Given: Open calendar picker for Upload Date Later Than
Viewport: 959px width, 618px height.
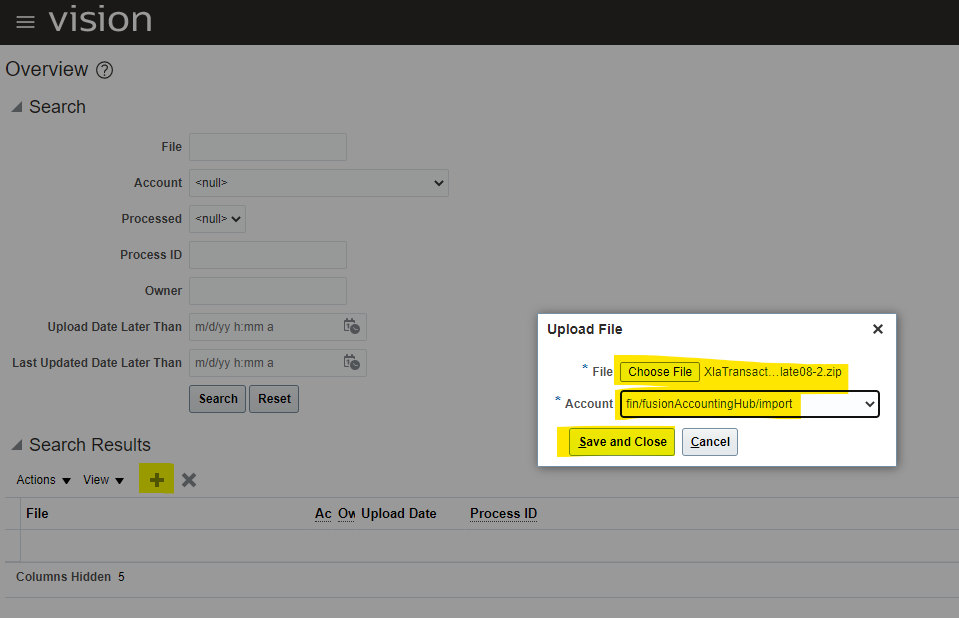Looking at the screenshot, I should (x=351, y=327).
